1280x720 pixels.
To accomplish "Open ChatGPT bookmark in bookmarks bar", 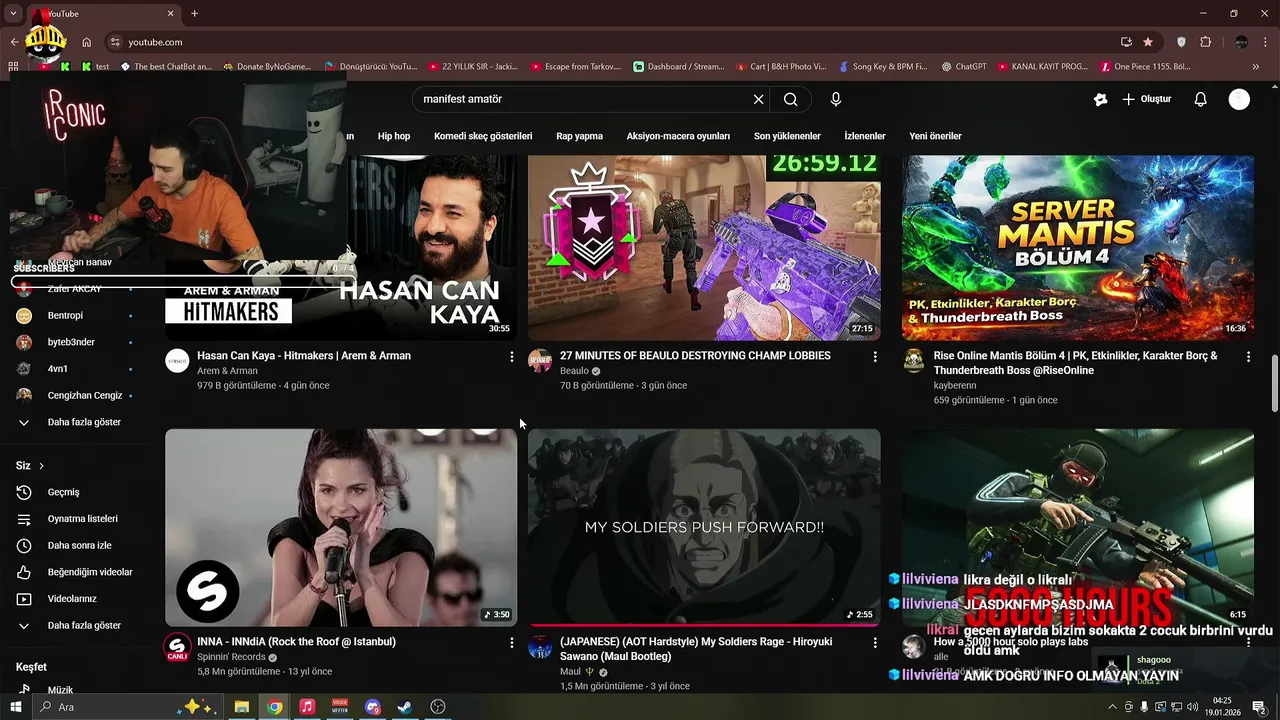I will [x=964, y=67].
